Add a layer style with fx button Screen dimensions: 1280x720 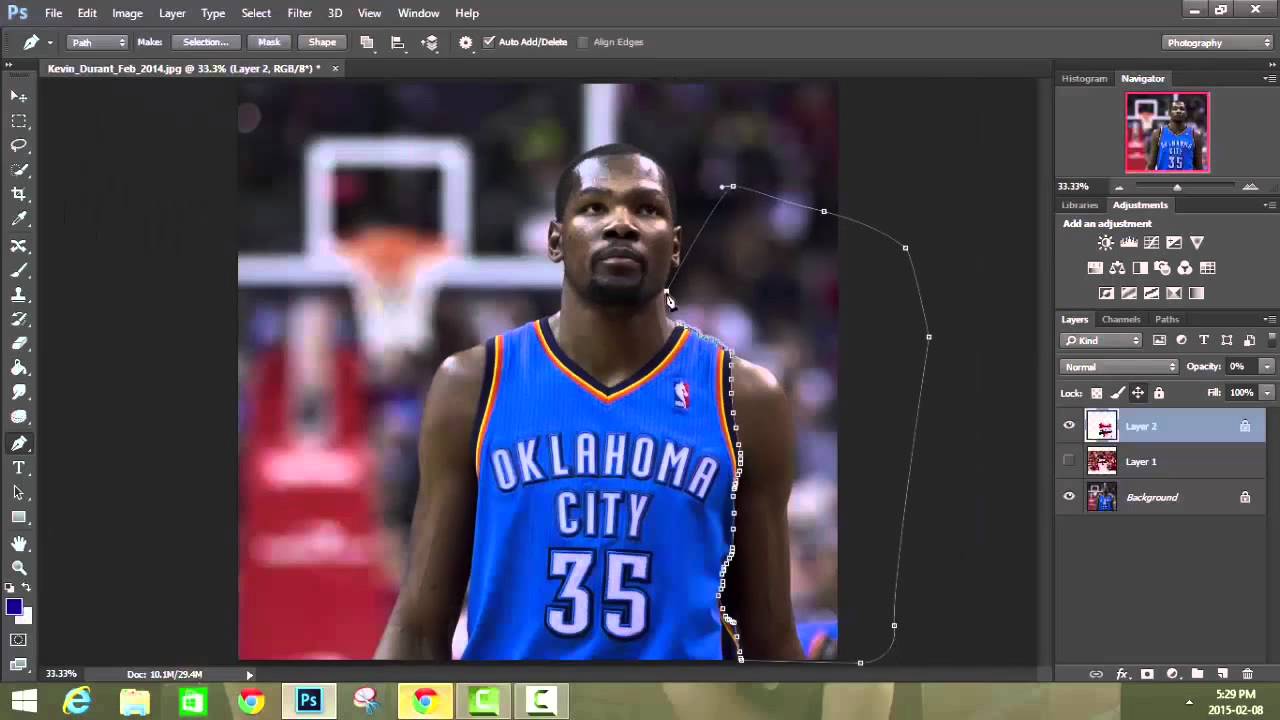click(1122, 675)
